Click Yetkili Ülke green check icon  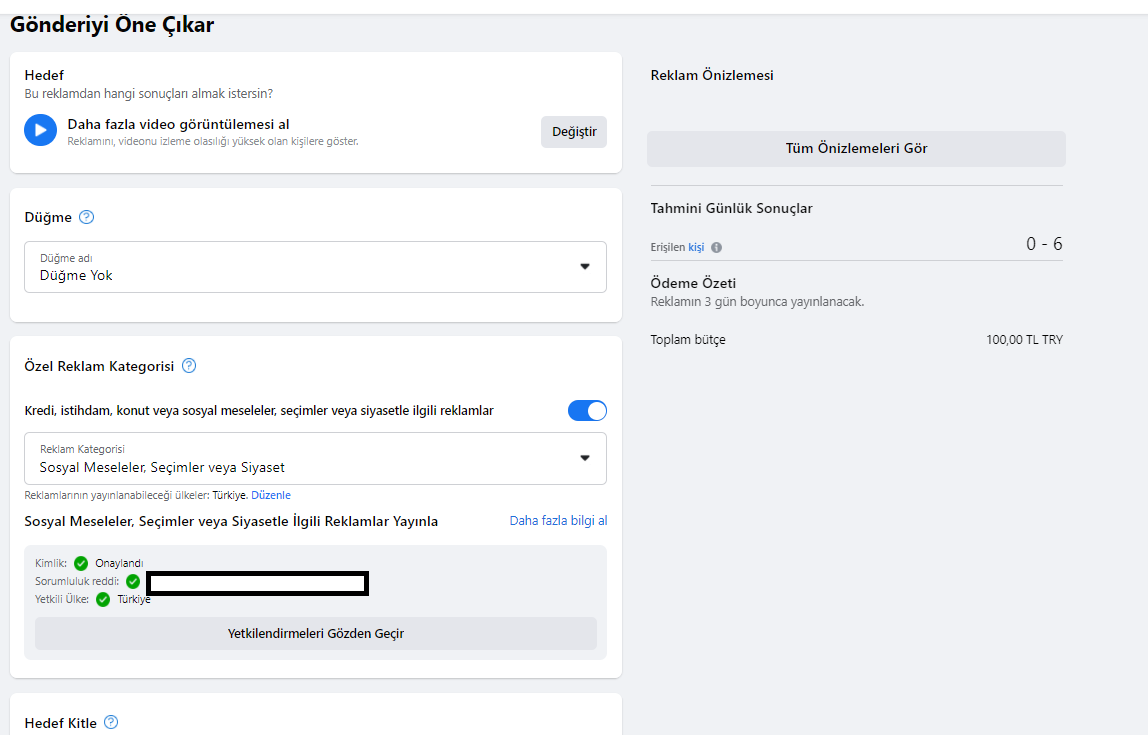(x=103, y=600)
